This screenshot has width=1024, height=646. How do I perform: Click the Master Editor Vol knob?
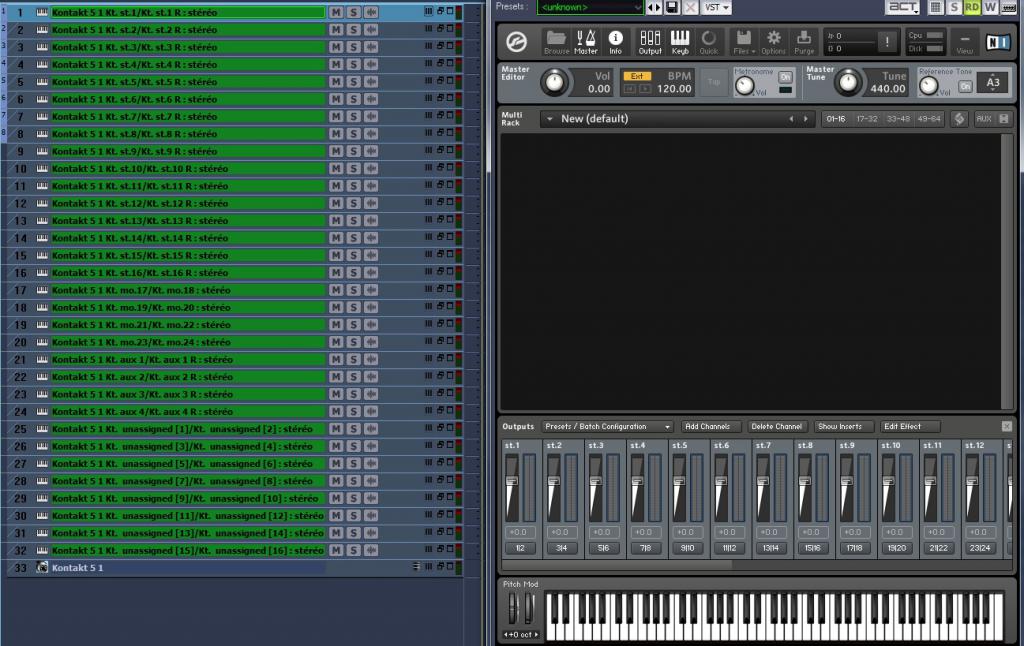(554, 83)
